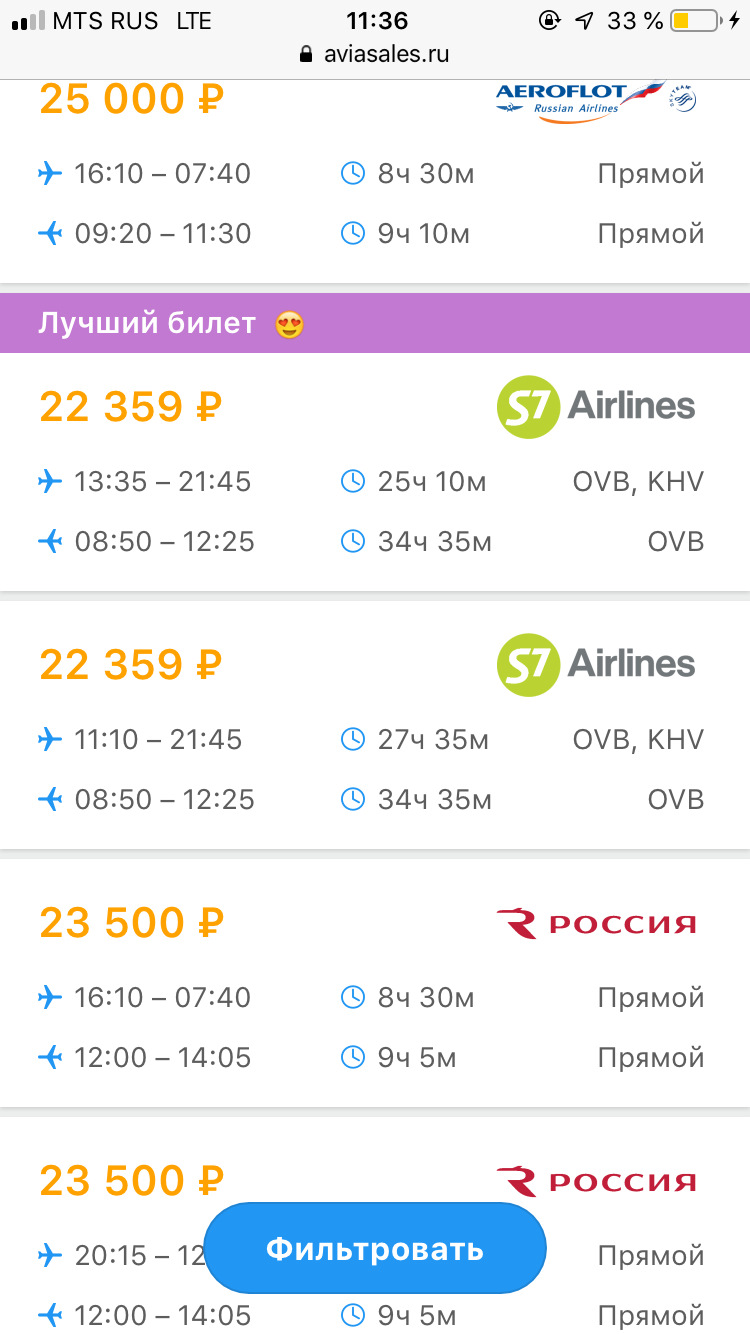Tap the Aeroflot airline logo
The width and height of the screenshot is (750, 1334).
click(x=596, y=100)
